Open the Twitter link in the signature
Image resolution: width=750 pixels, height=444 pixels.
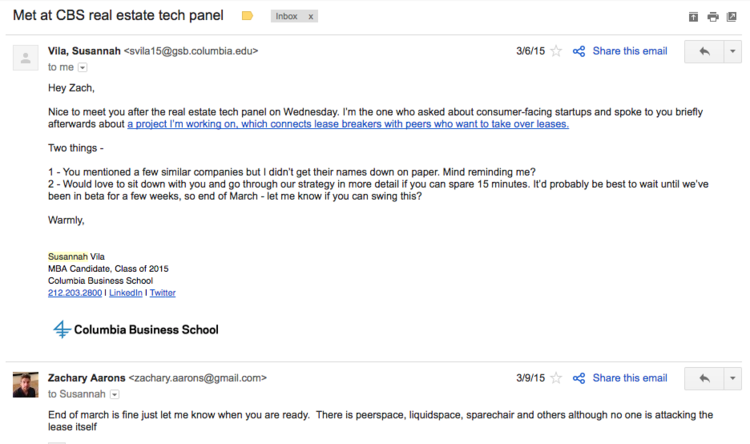pos(162,293)
